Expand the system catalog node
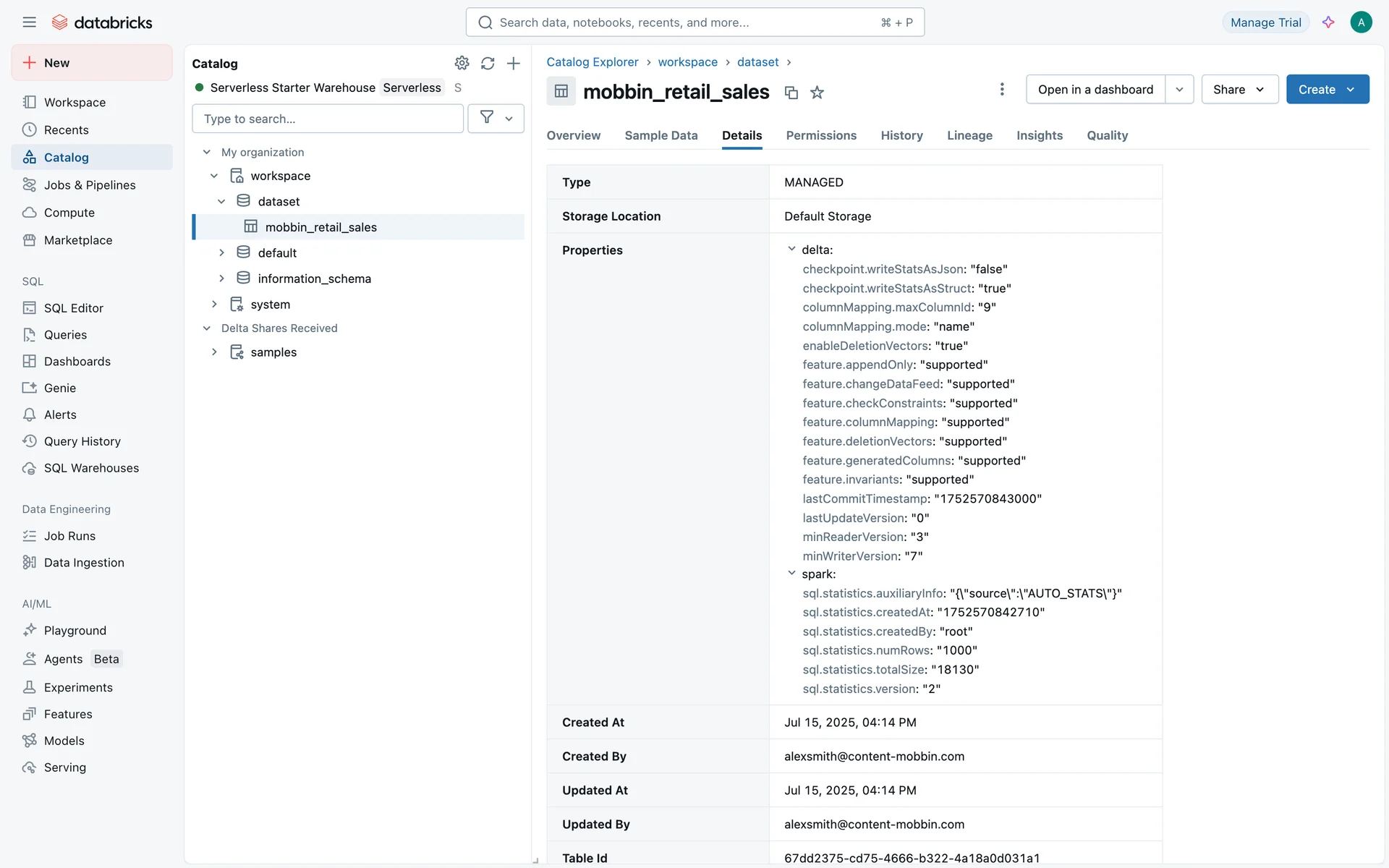The height and width of the screenshot is (868, 1389). tap(214, 305)
